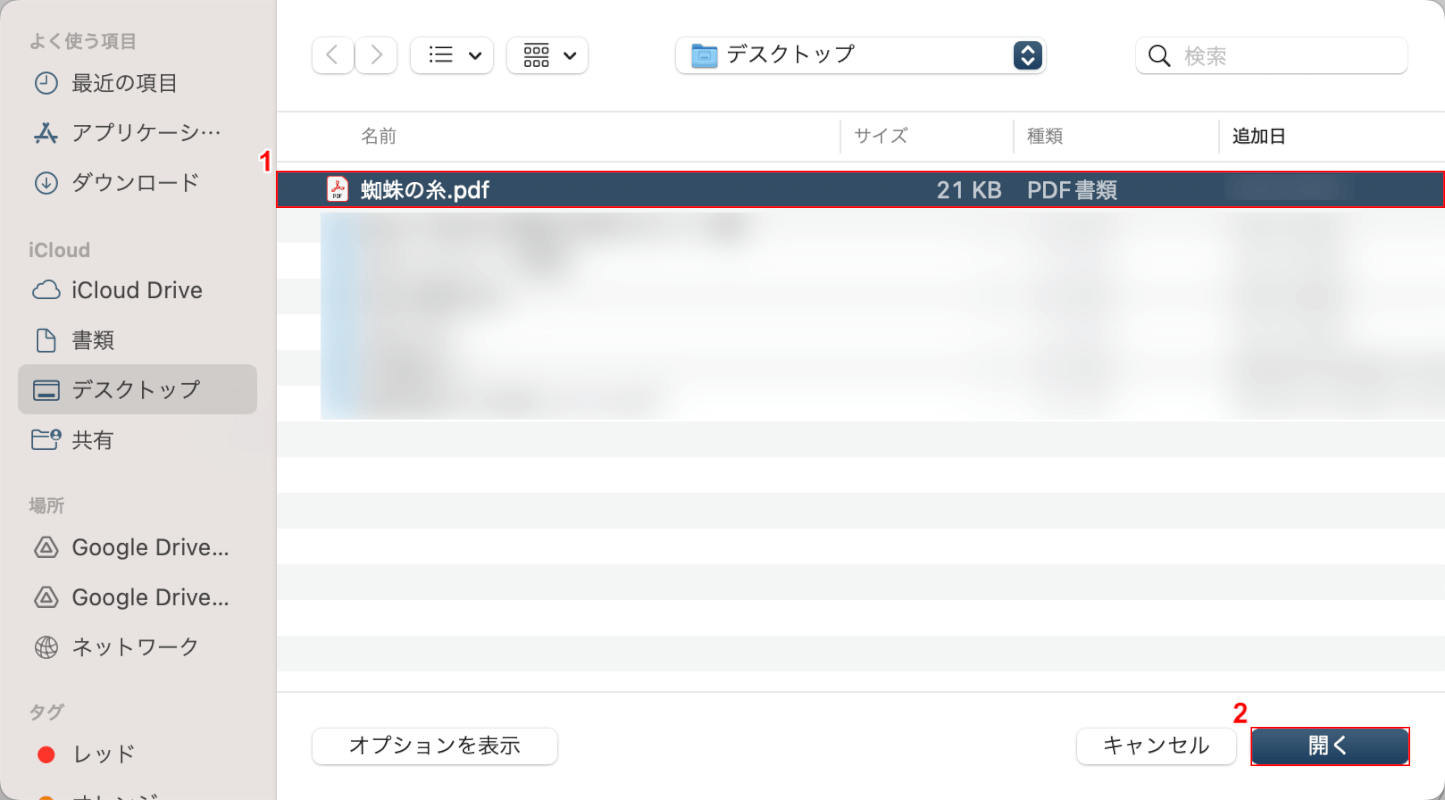Select the 蜘蛛の糸.pdf file row
The width and height of the screenshot is (1445, 800).
[861, 189]
